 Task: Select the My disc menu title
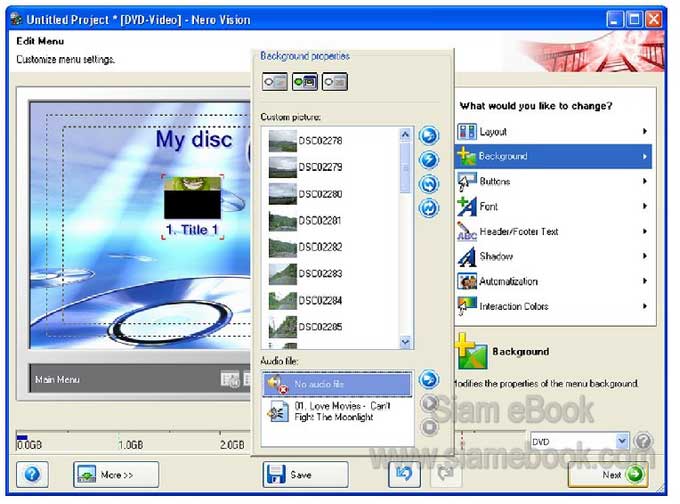coord(193,140)
